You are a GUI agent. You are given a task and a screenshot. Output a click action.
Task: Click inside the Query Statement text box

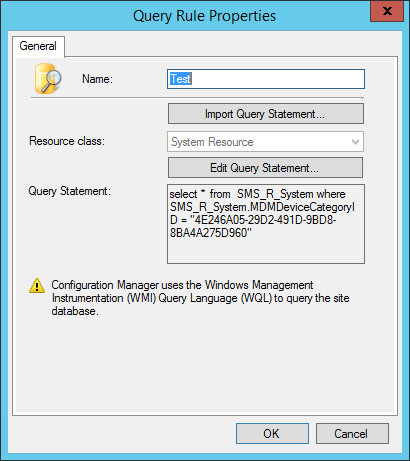(x=266, y=224)
